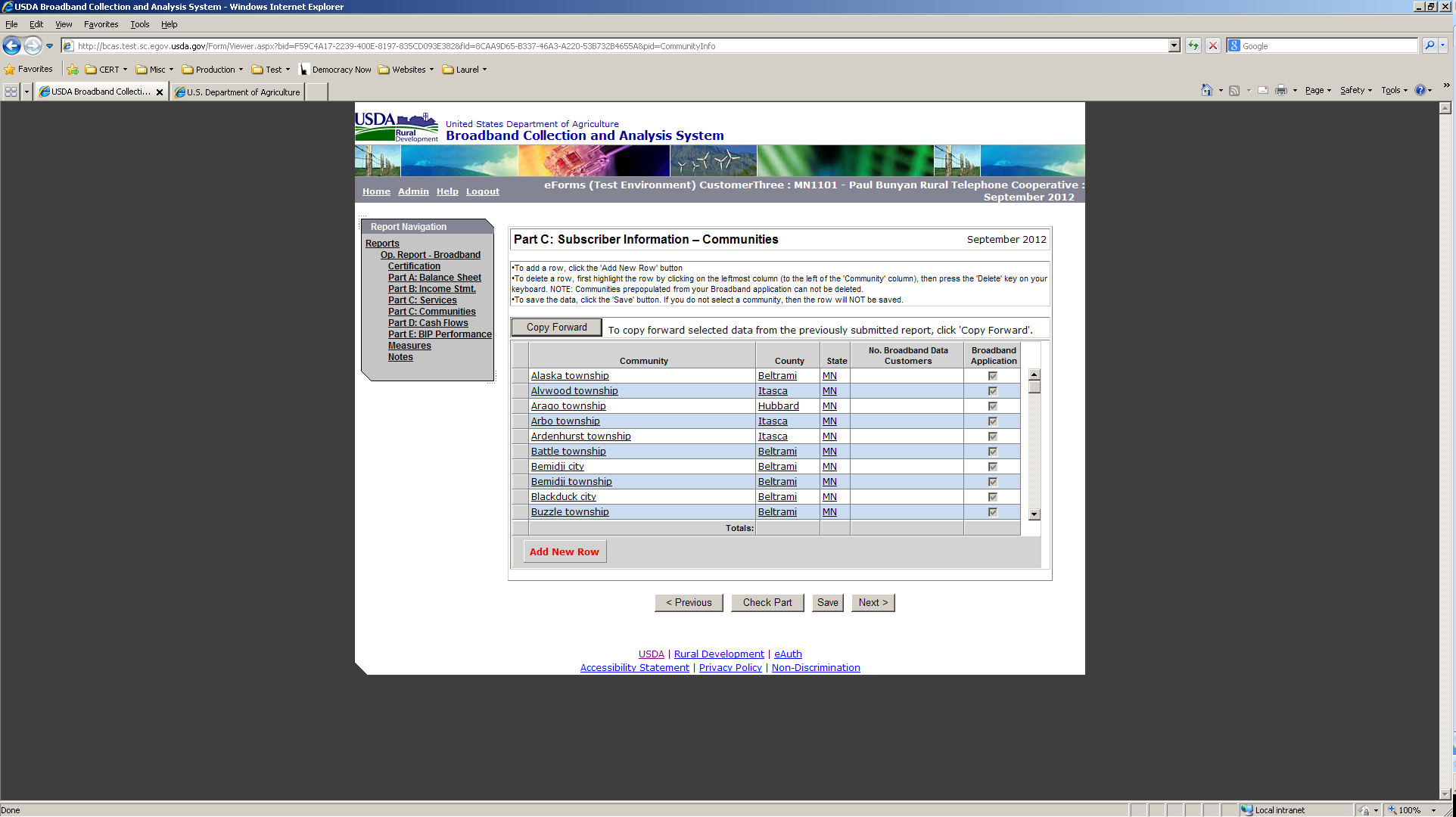Click the Stop loading X icon

(x=1213, y=46)
